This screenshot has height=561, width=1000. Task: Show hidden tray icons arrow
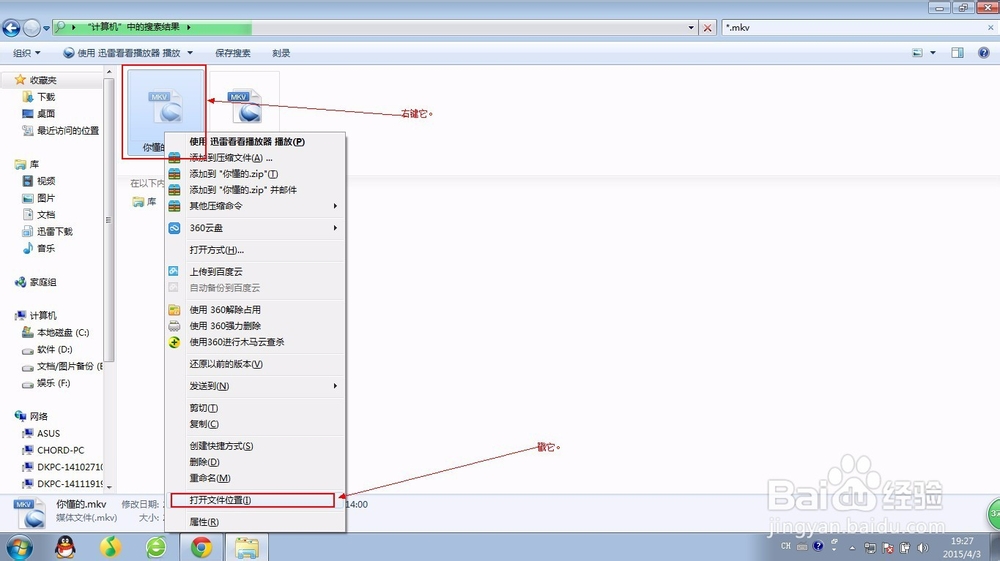pyautogui.click(x=852, y=548)
